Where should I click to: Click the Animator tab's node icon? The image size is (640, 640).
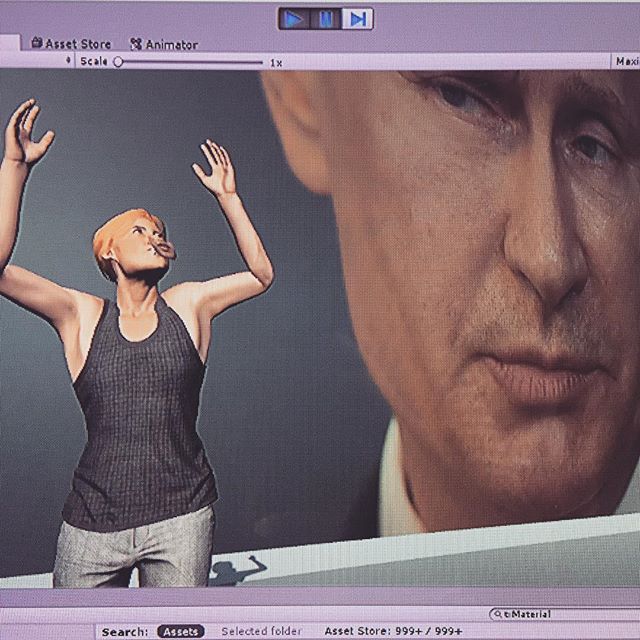point(136,44)
